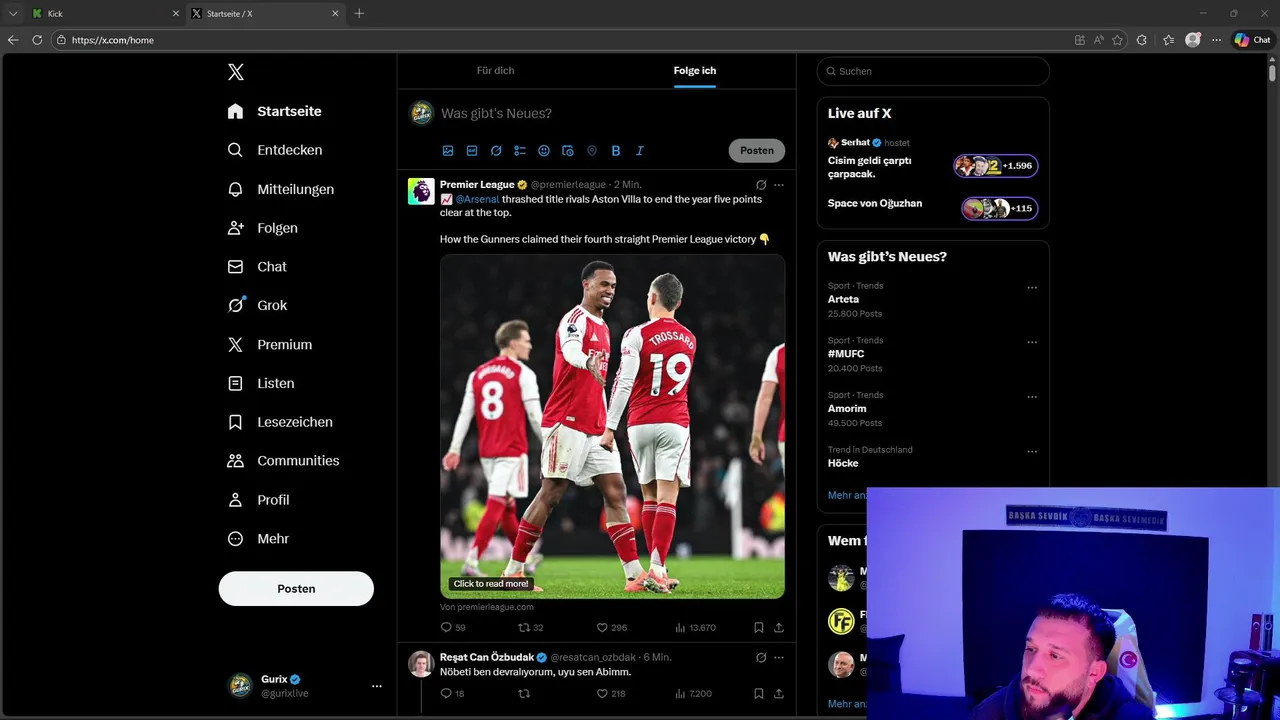Open Mitteilungen in the sidebar

[x=281, y=189]
